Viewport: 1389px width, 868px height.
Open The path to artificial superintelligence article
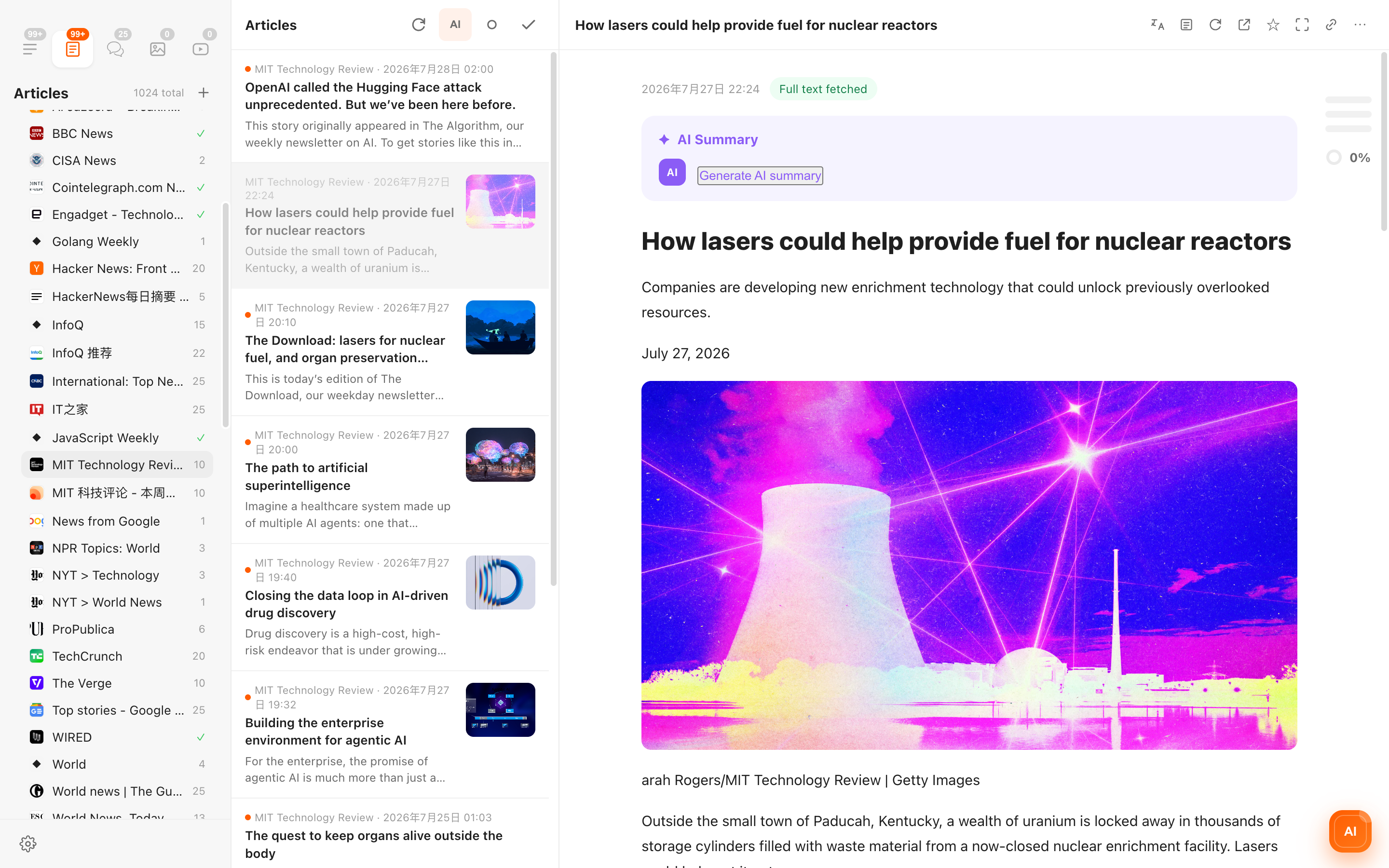coord(390,479)
